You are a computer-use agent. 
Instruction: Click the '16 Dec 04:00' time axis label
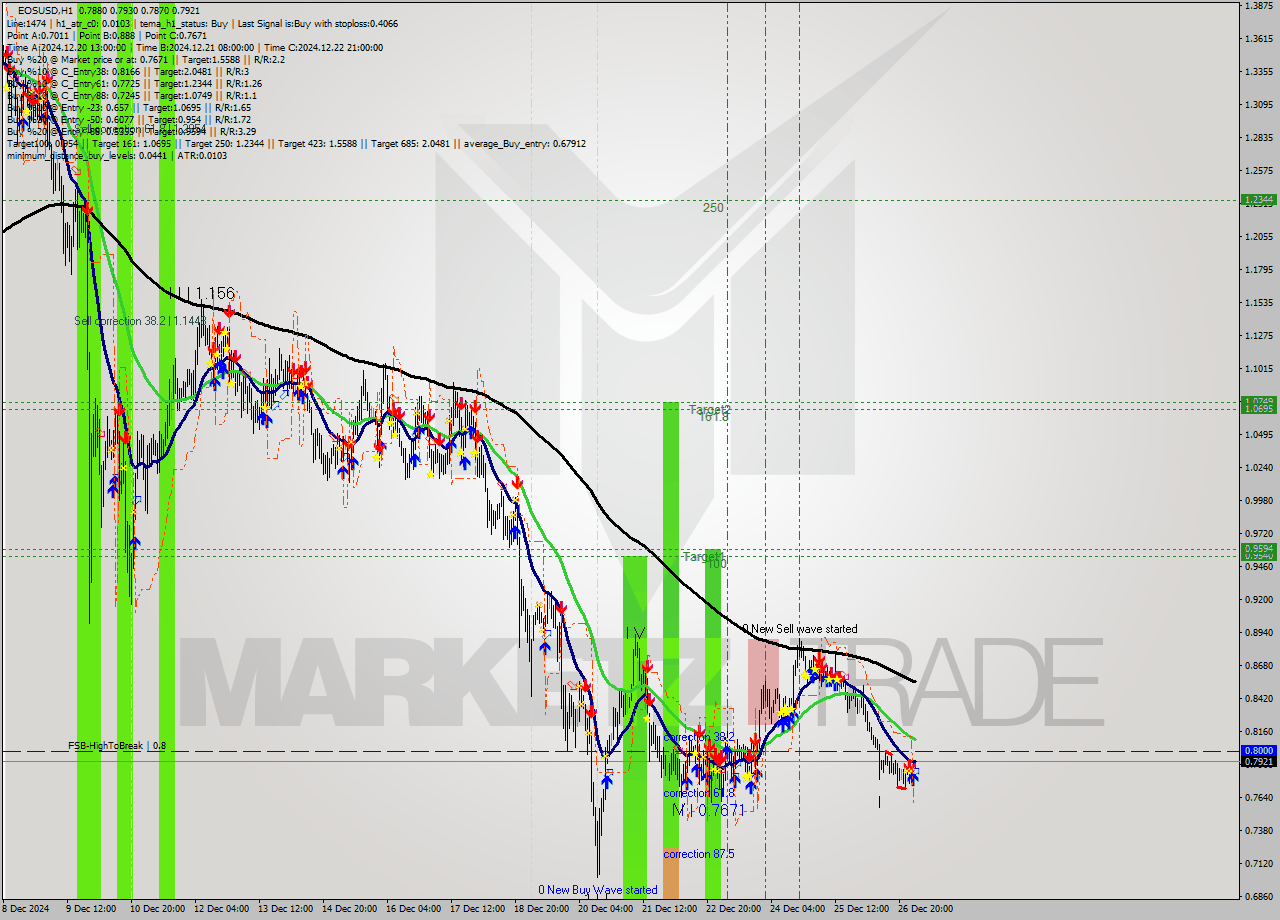click(413, 909)
